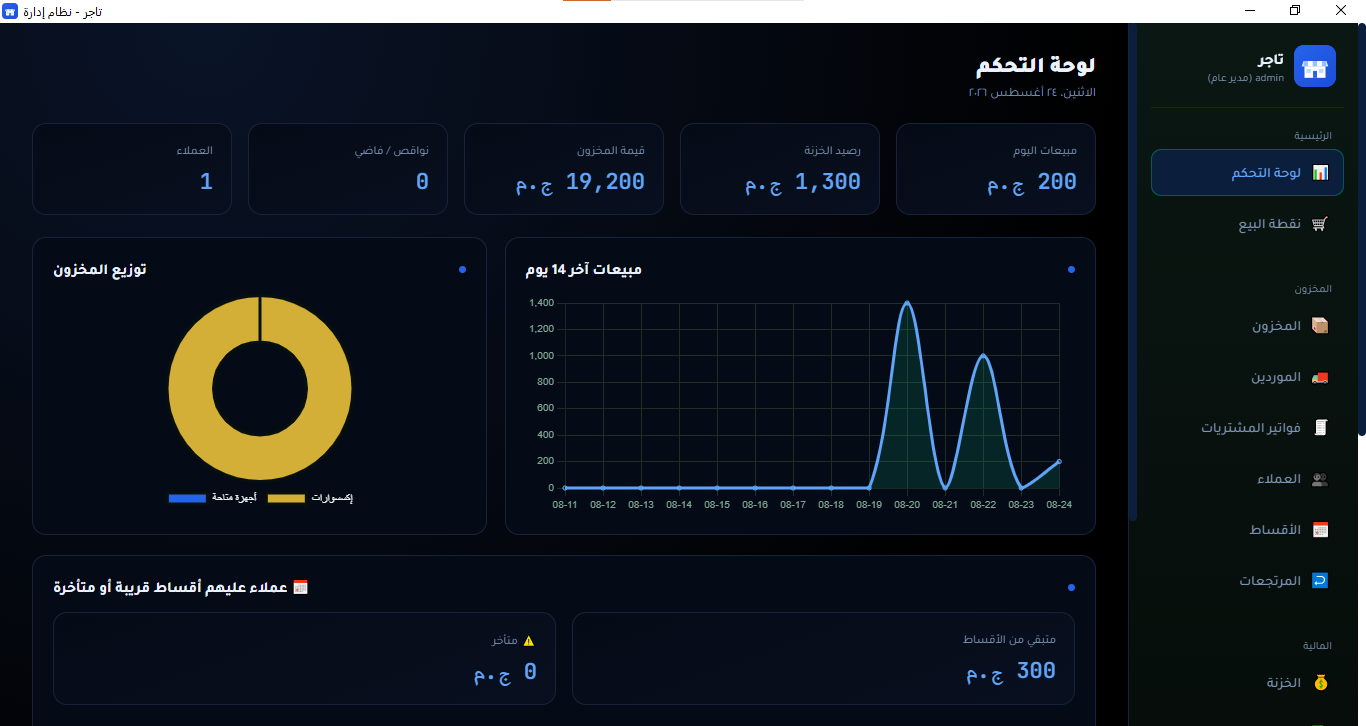This screenshot has width=1366, height=726.
Task: Click the window's right edge vertical scrollbar
Action: [x=1361, y=230]
